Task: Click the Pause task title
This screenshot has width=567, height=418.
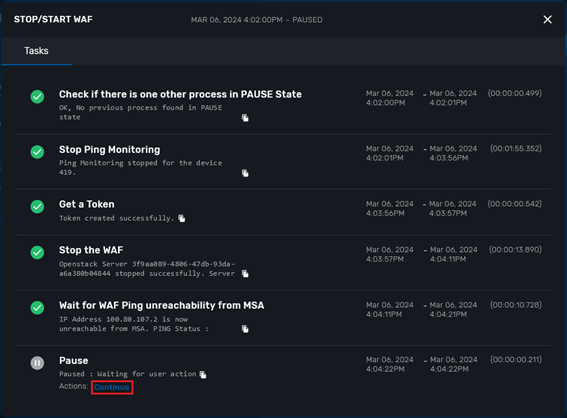Action: coord(74,361)
